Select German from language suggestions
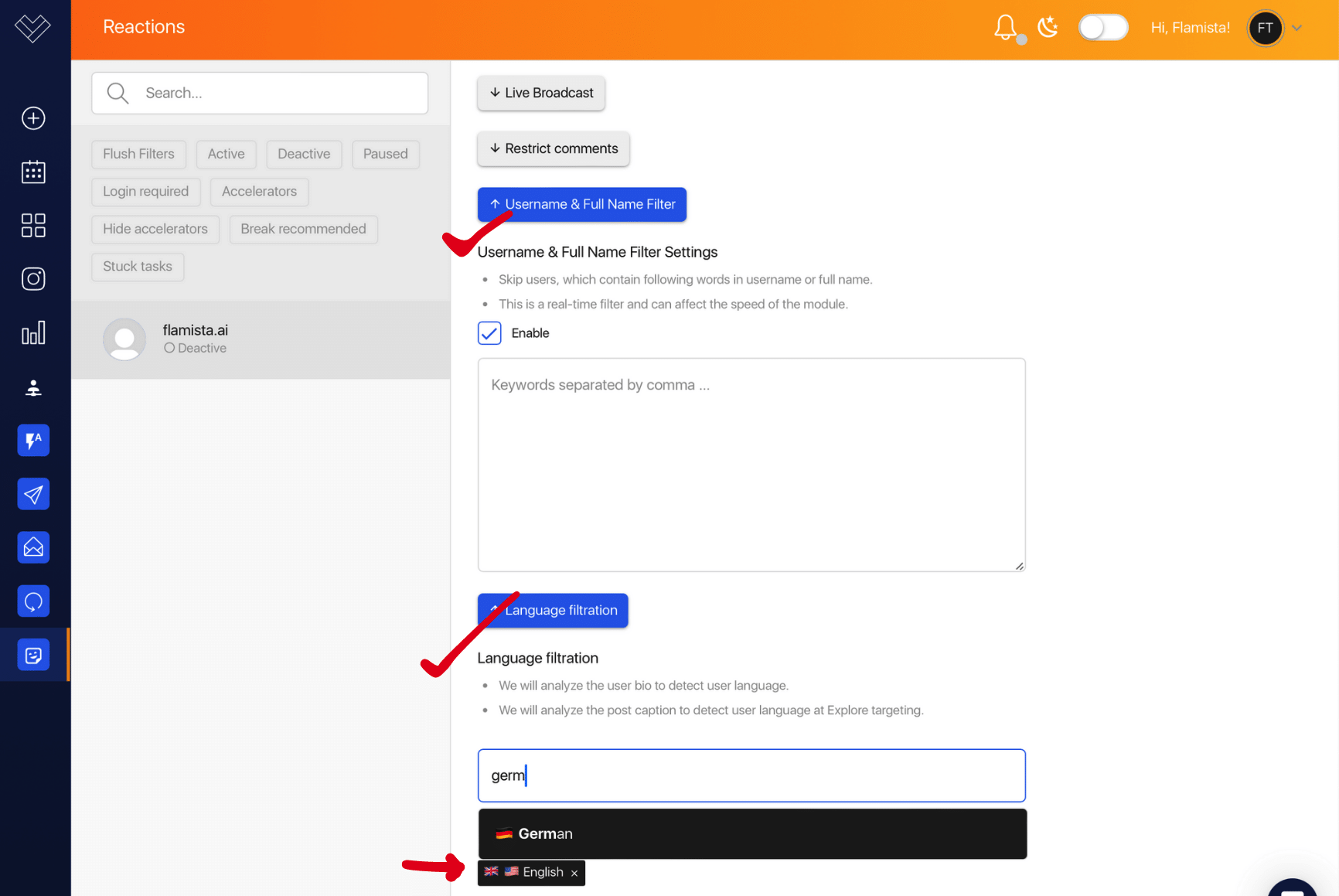The width and height of the screenshot is (1339, 896). (x=751, y=833)
